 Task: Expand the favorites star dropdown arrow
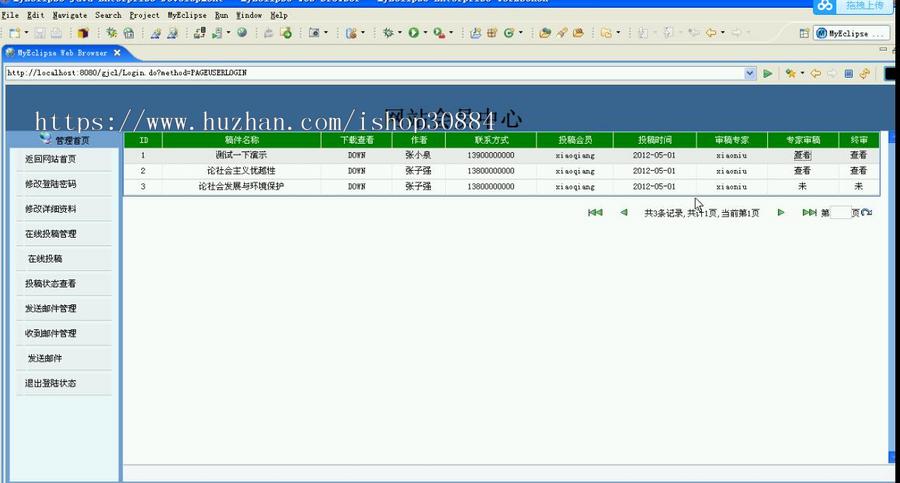(802, 73)
